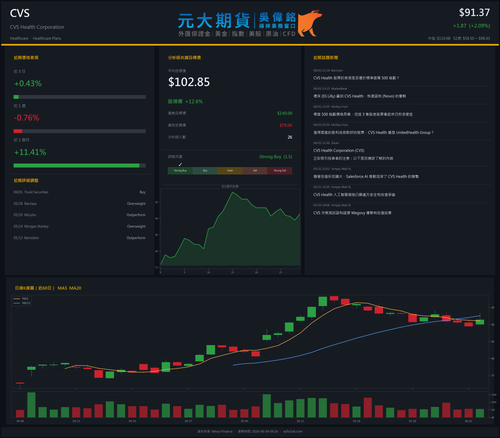Click the +1.87 (+2.09%) daily change
This screenshot has width=500, height=438.
pyautogui.click(x=472, y=26)
